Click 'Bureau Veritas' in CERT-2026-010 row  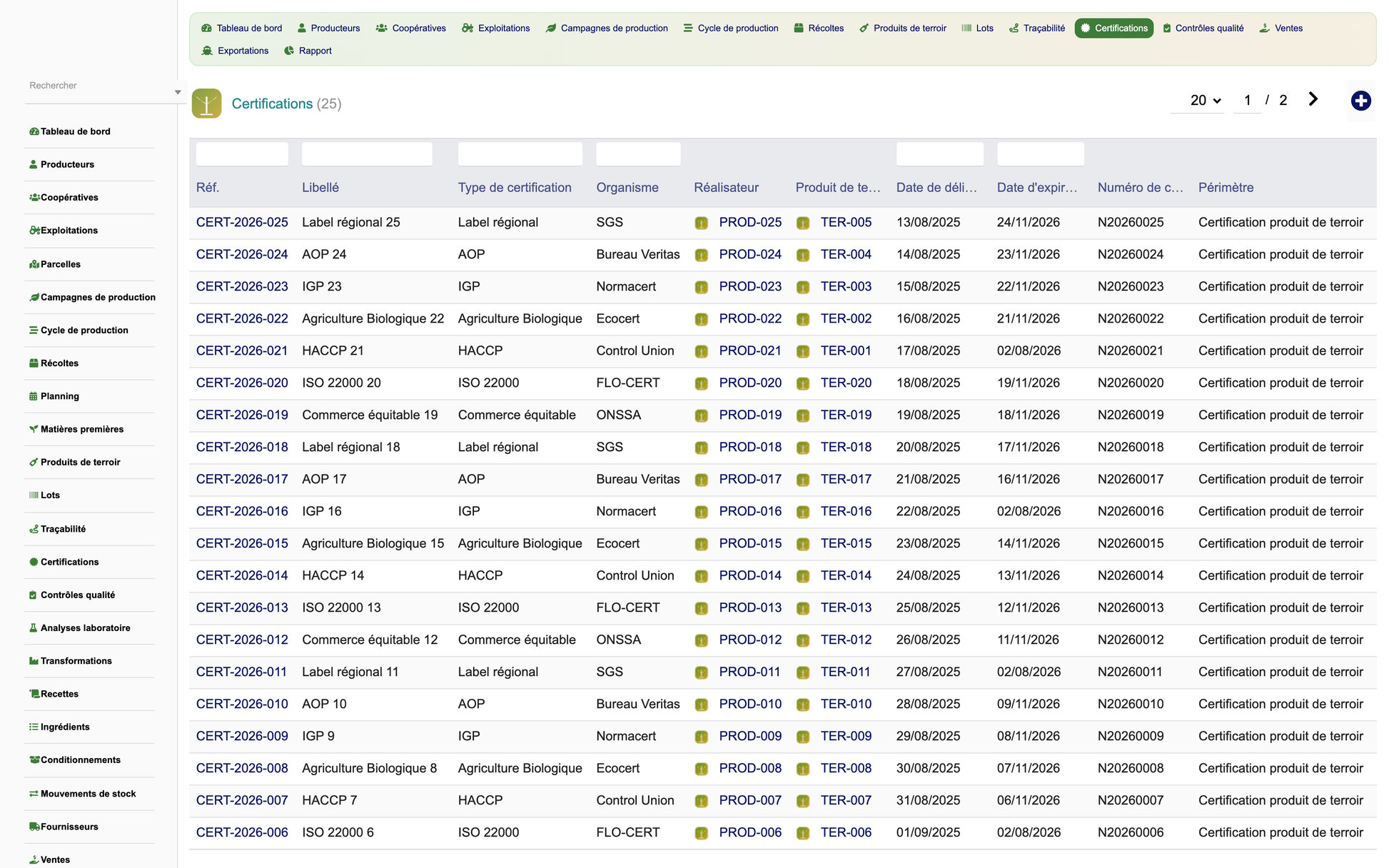(x=638, y=705)
